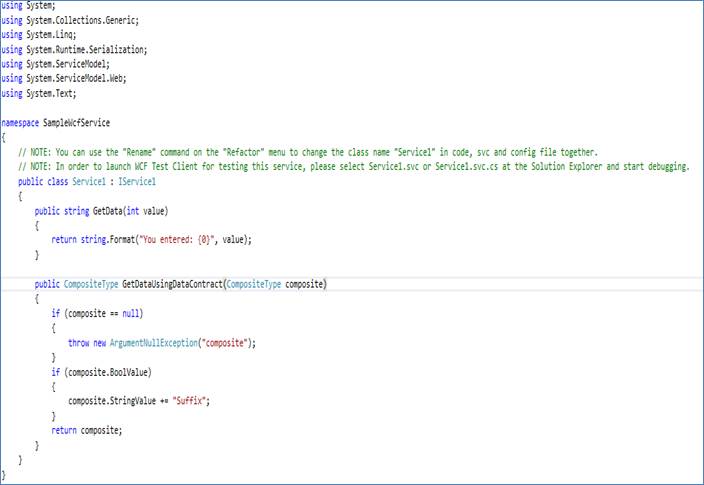Click the return composite statement

pyautogui.click(x=87, y=430)
